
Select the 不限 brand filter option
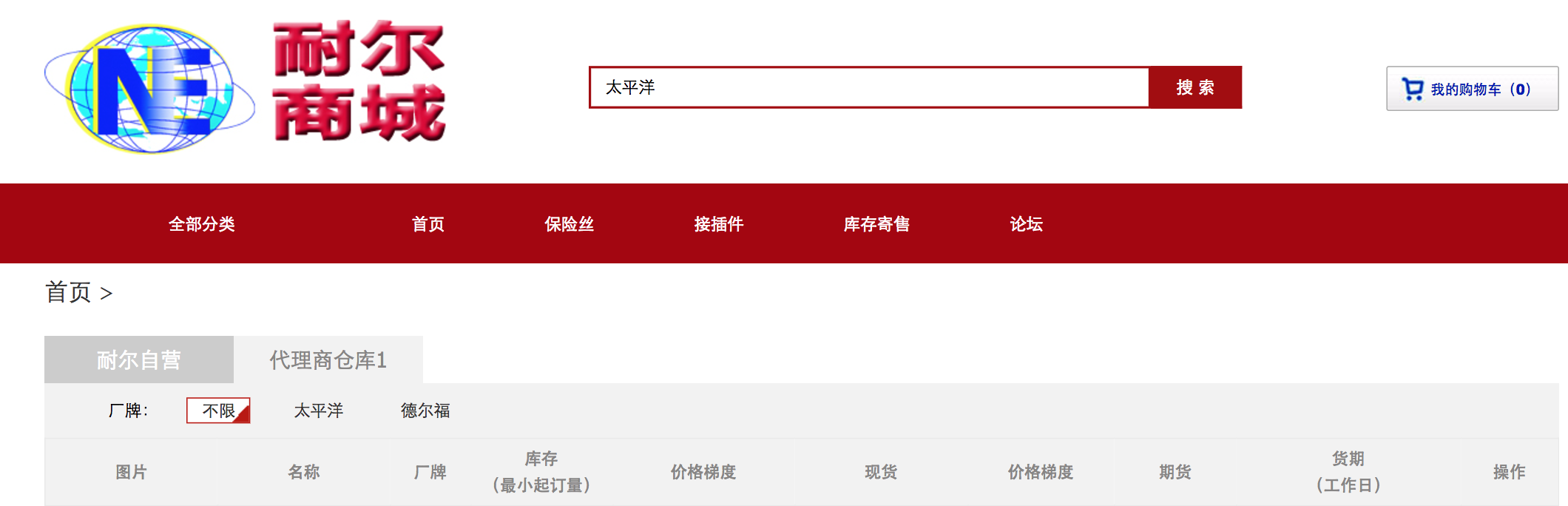click(218, 411)
